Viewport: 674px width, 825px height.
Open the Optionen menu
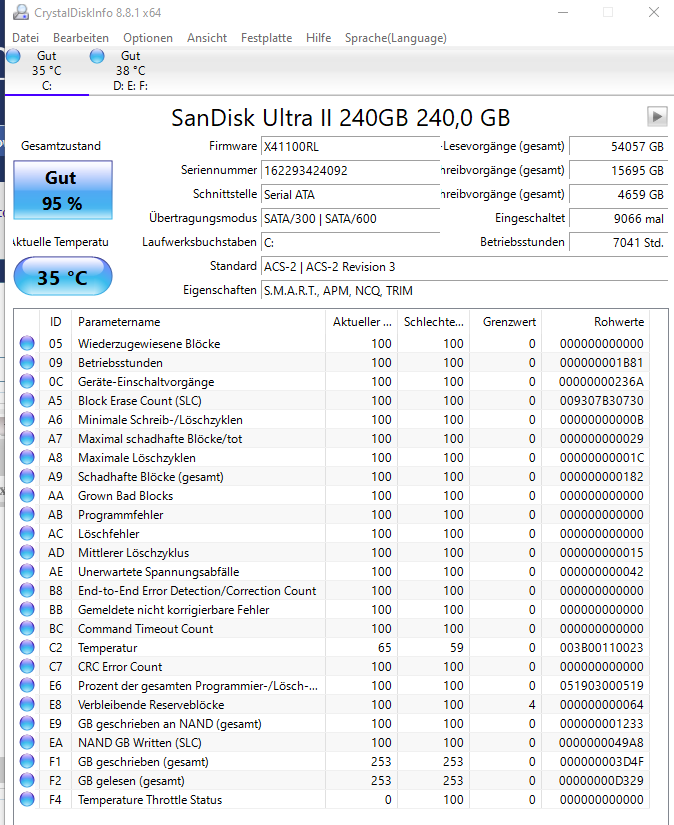coord(148,38)
